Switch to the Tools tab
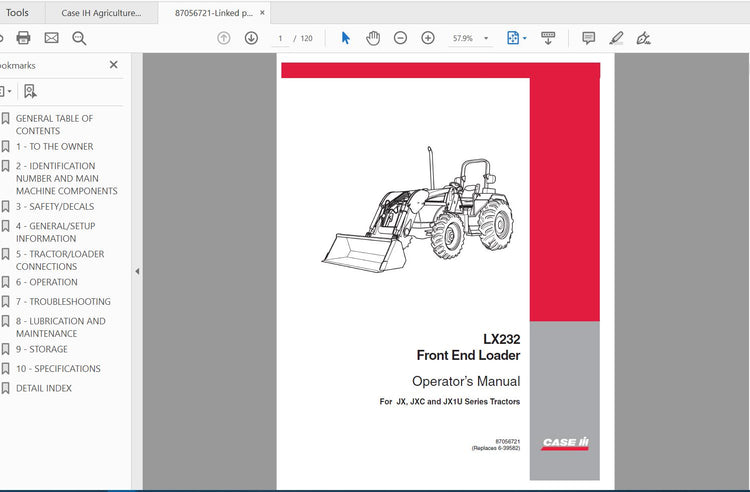Image resolution: width=750 pixels, height=492 pixels. coord(17,12)
